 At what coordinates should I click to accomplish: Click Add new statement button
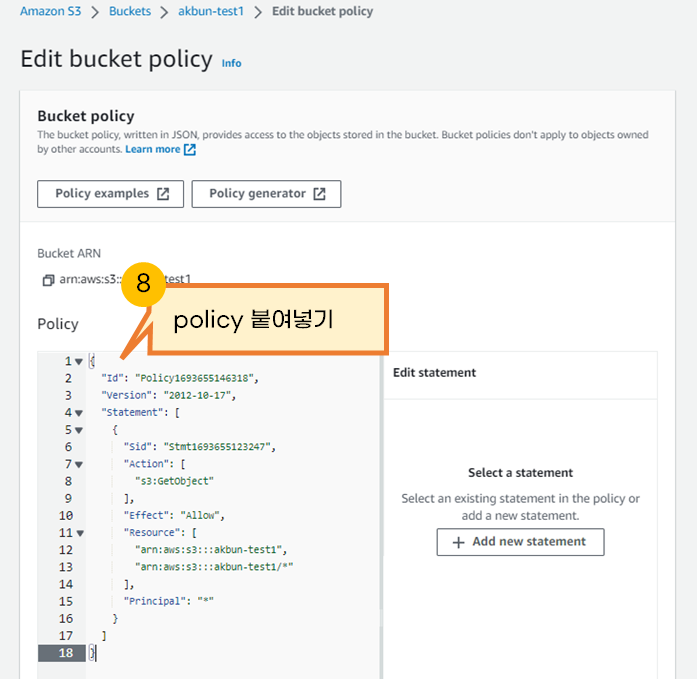[x=520, y=542]
